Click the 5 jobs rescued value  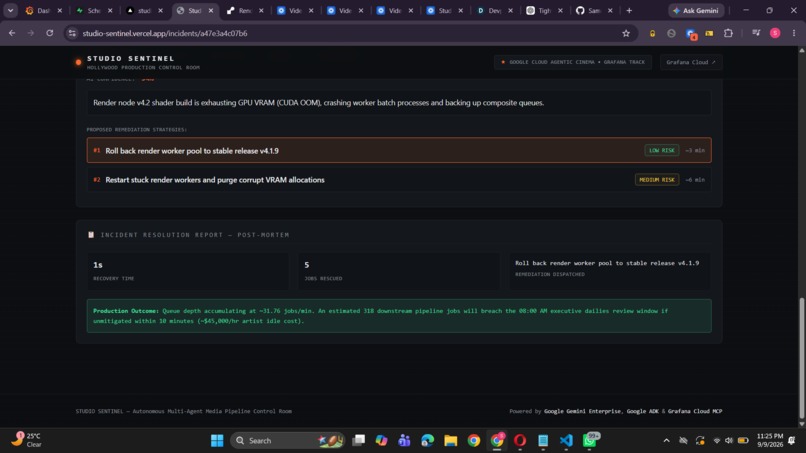tap(306, 265)
